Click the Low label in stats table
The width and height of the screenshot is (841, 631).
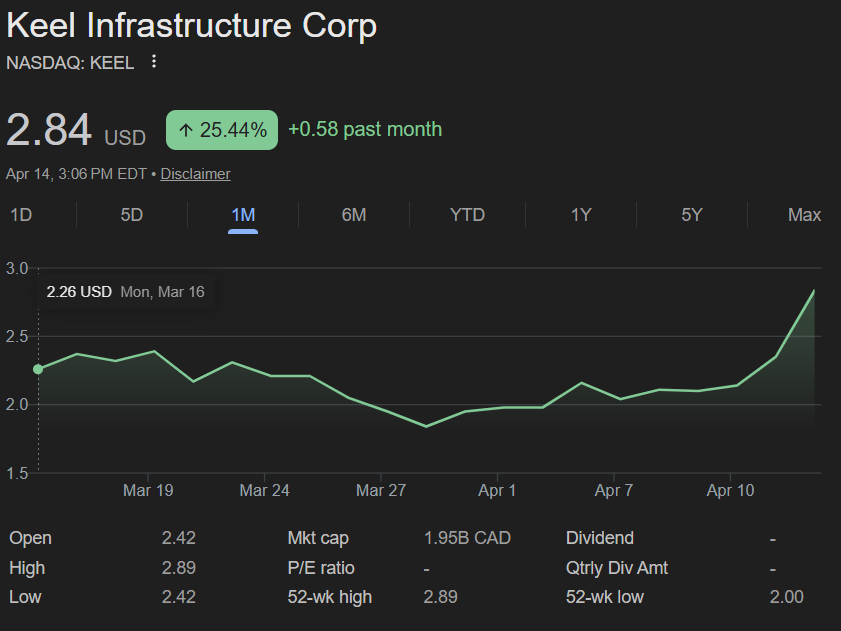(x=25, y=597)
